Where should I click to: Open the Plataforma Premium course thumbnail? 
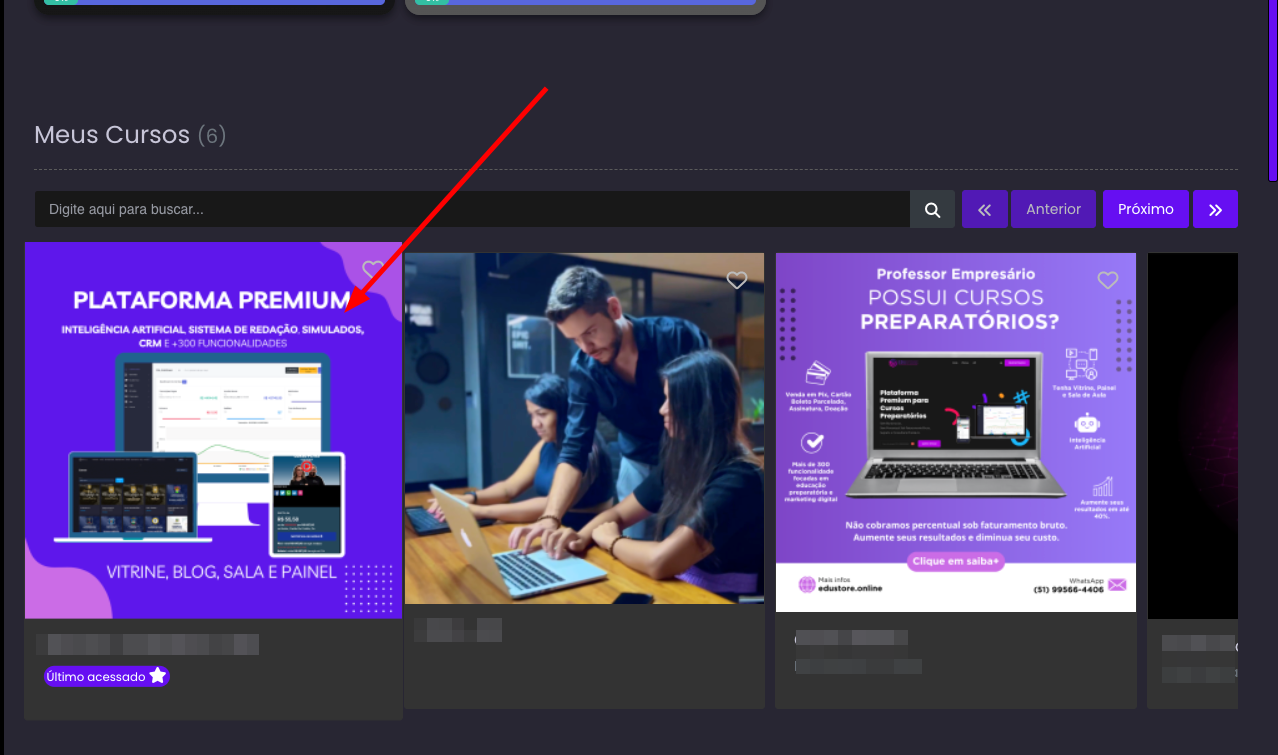213,430
